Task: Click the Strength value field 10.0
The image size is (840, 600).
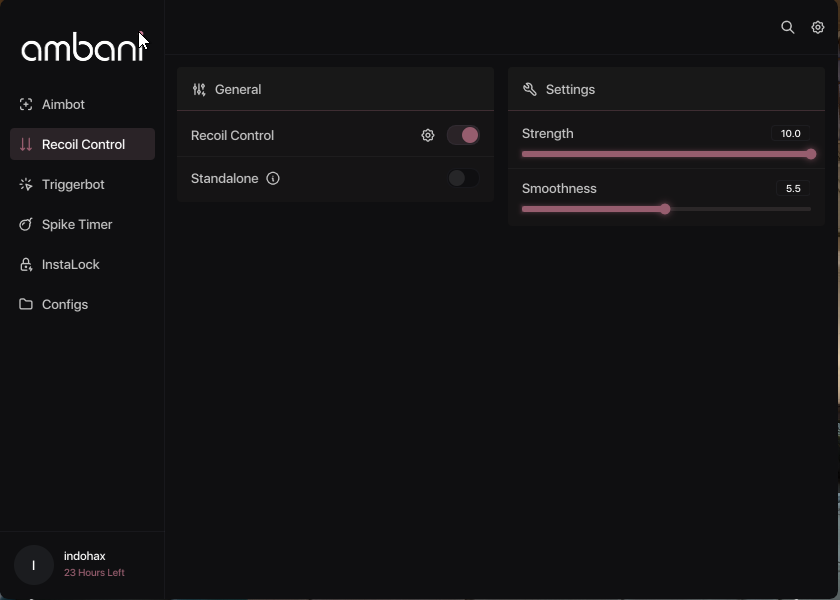Action: click(791, 133)
